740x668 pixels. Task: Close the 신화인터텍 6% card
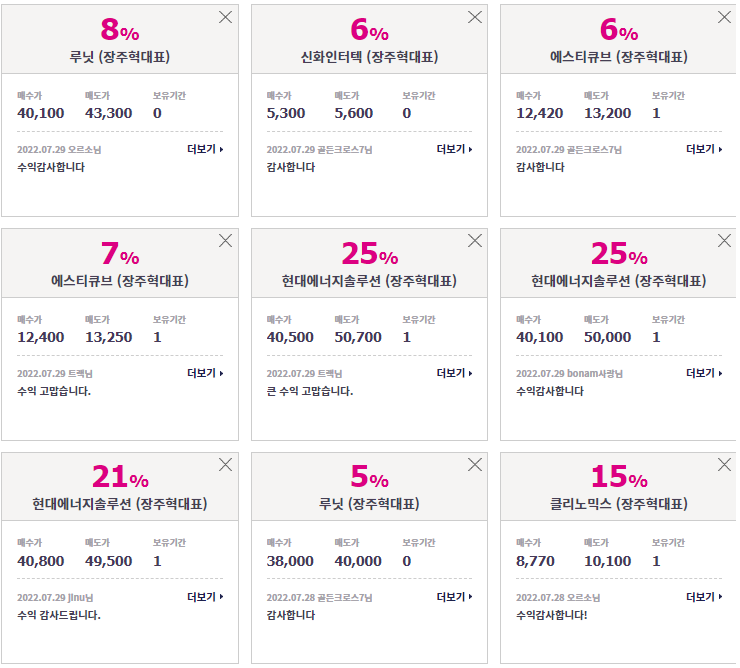474,17
